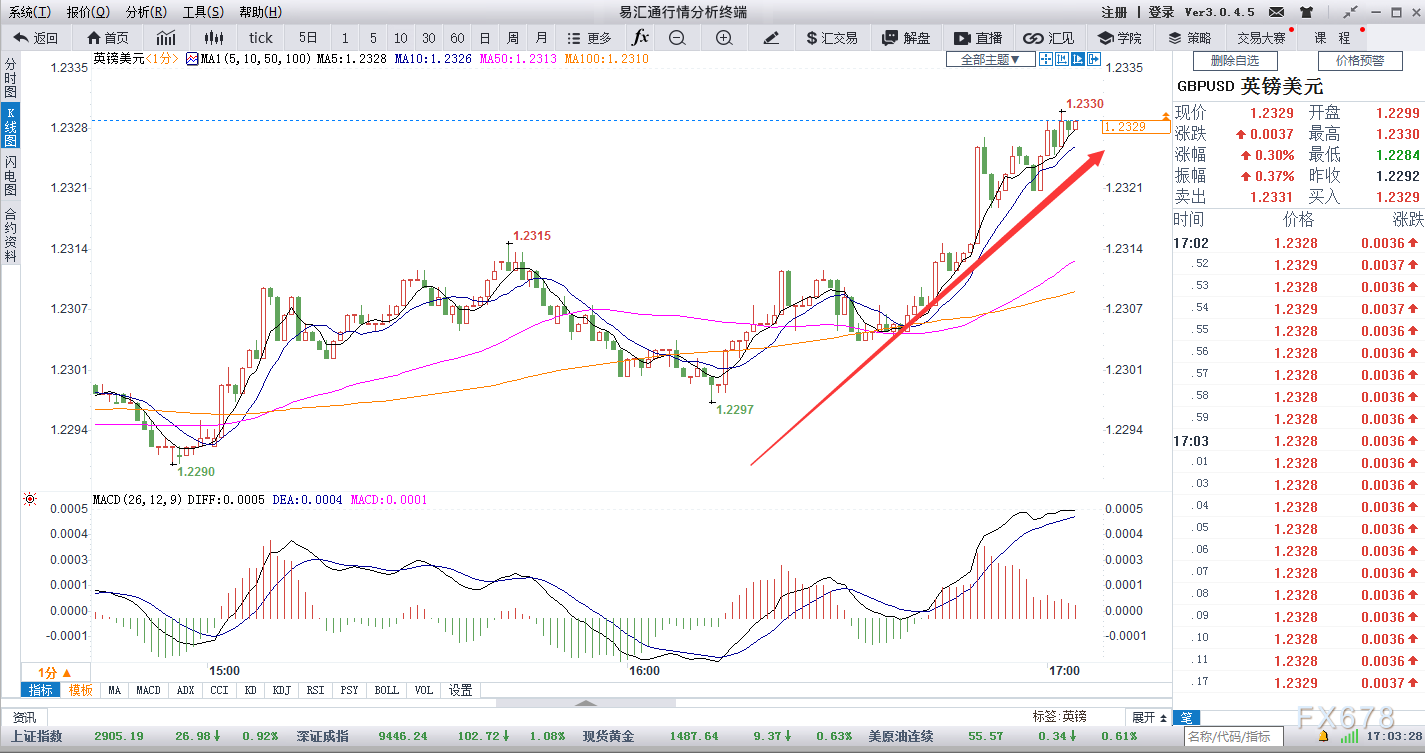Screen dimensions: 1425x753
Task: Apply the RSI indicator
Action: (315, 690)
